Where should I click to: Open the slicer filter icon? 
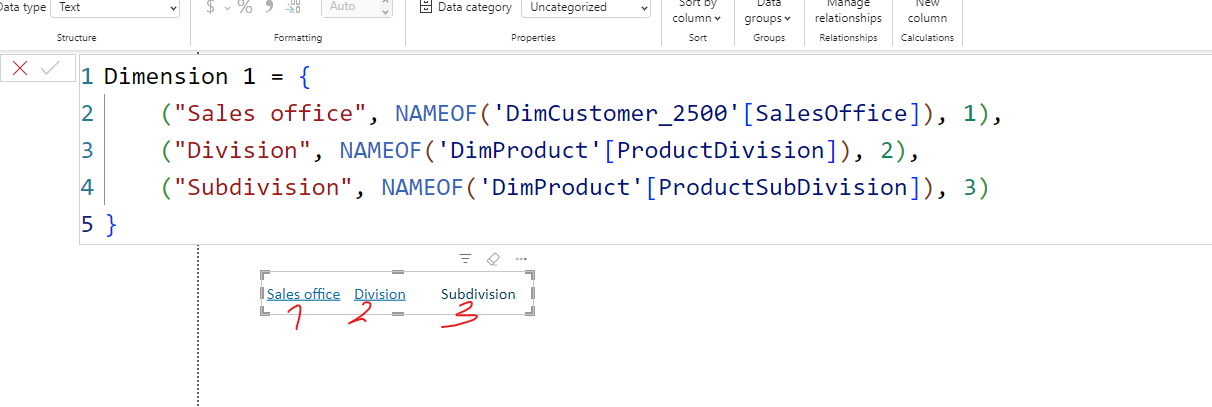(x=465, y=258)
